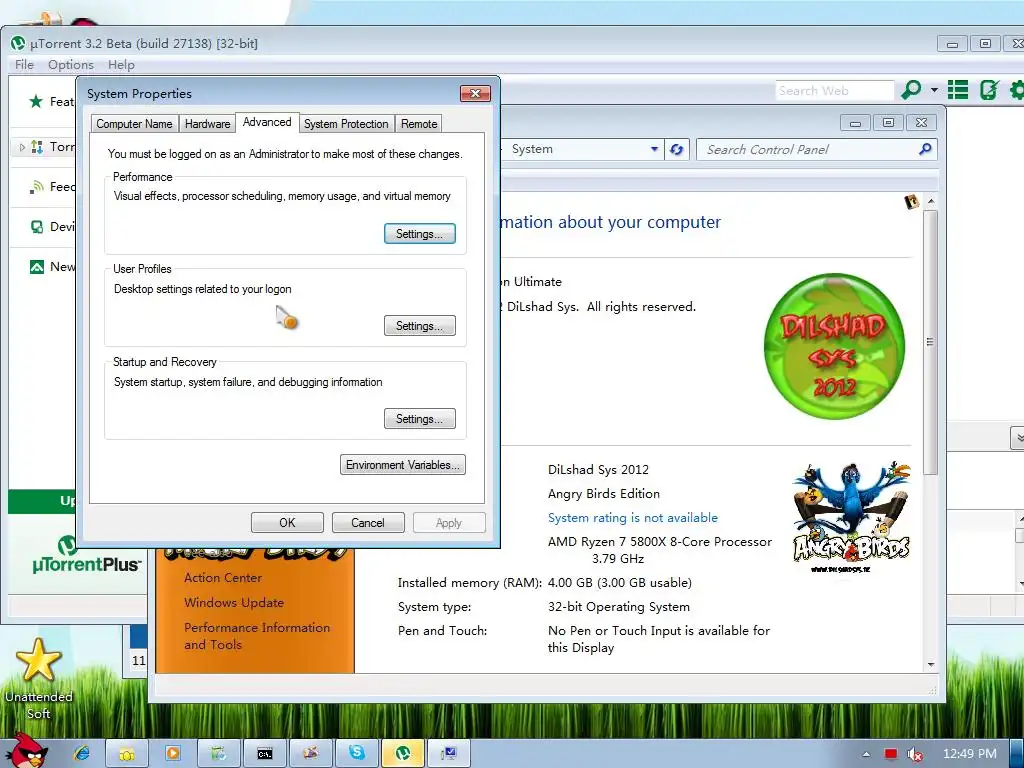The width and height of the screenshot is (1024, 768).
Task: Click the muted volume tray icon
Action: 915,754
